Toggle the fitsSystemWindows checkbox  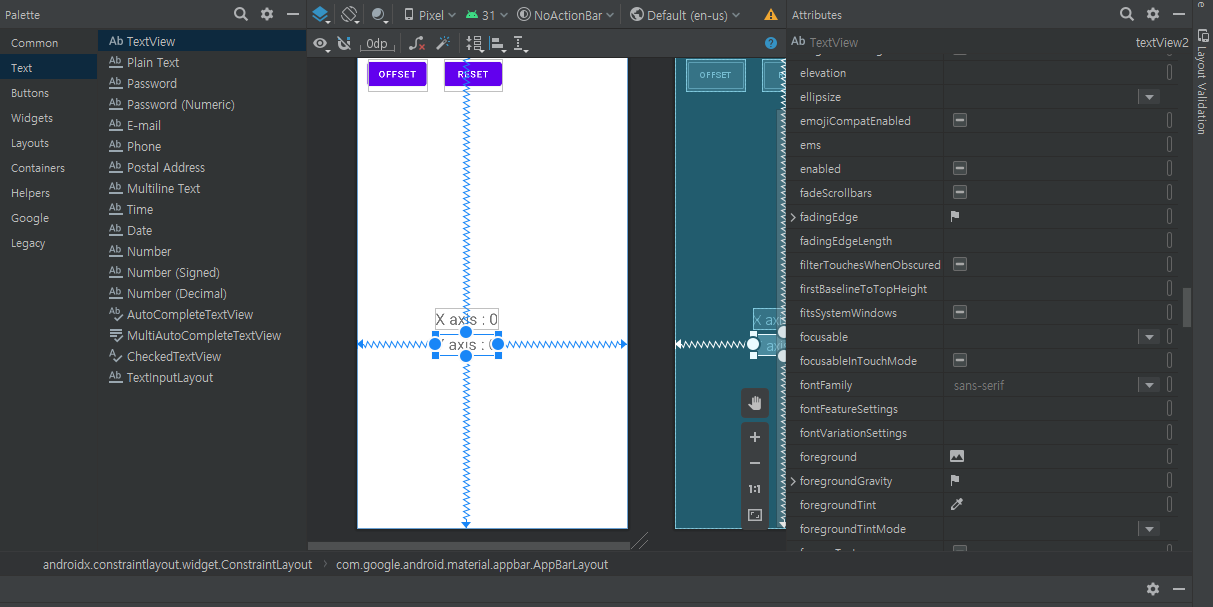959,312
